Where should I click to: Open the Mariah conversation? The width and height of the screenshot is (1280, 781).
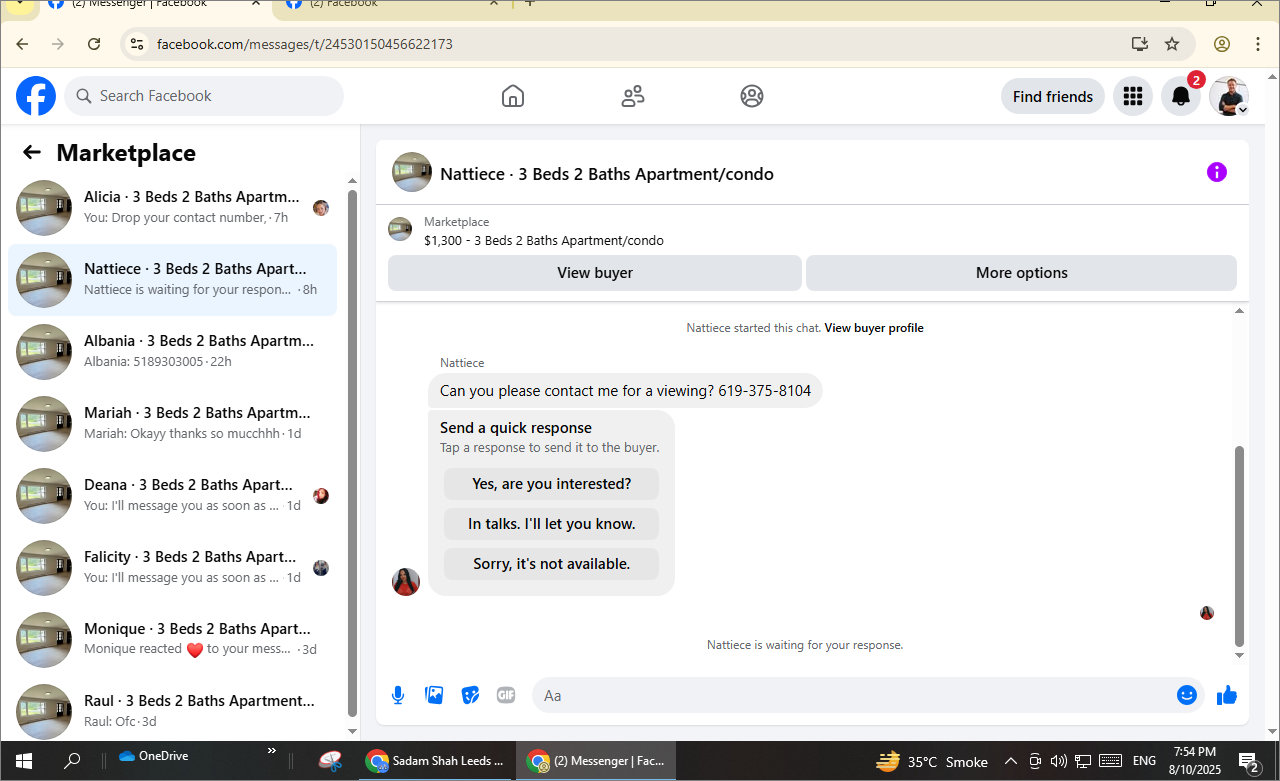click(x=172, y=423)
